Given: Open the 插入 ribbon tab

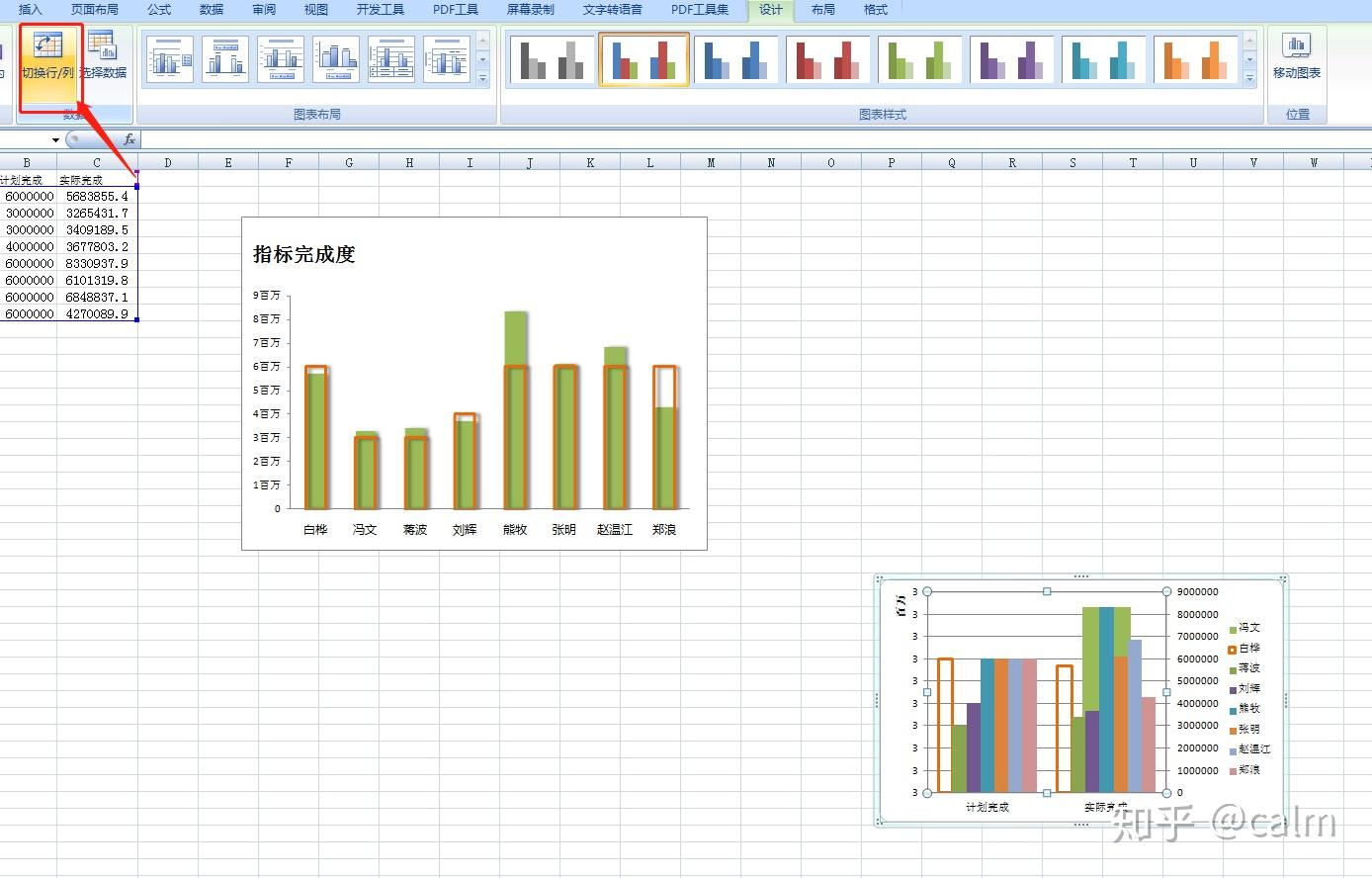Looking at the screenshot, I should coord(31,10).
